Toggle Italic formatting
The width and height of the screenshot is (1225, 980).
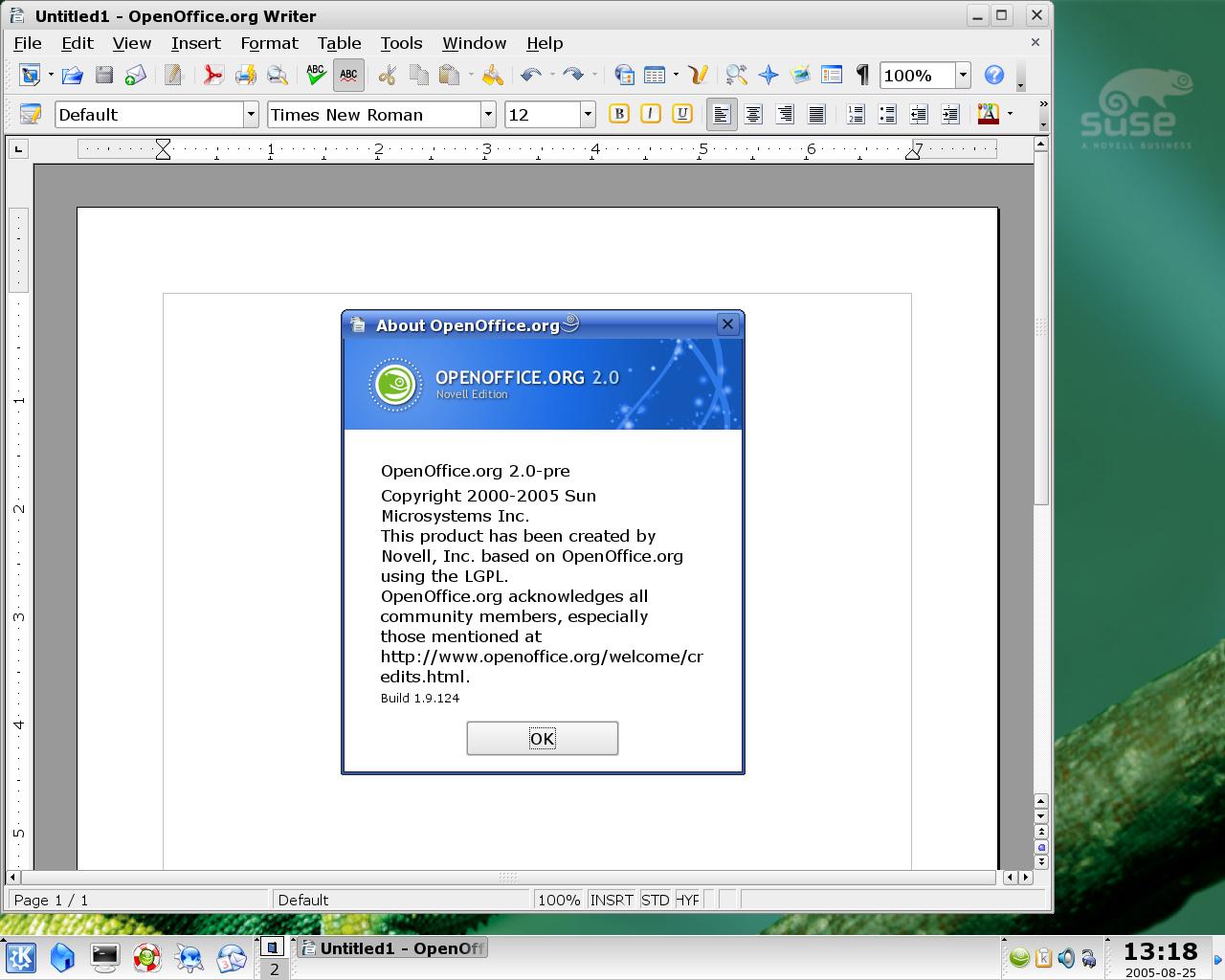651,115
